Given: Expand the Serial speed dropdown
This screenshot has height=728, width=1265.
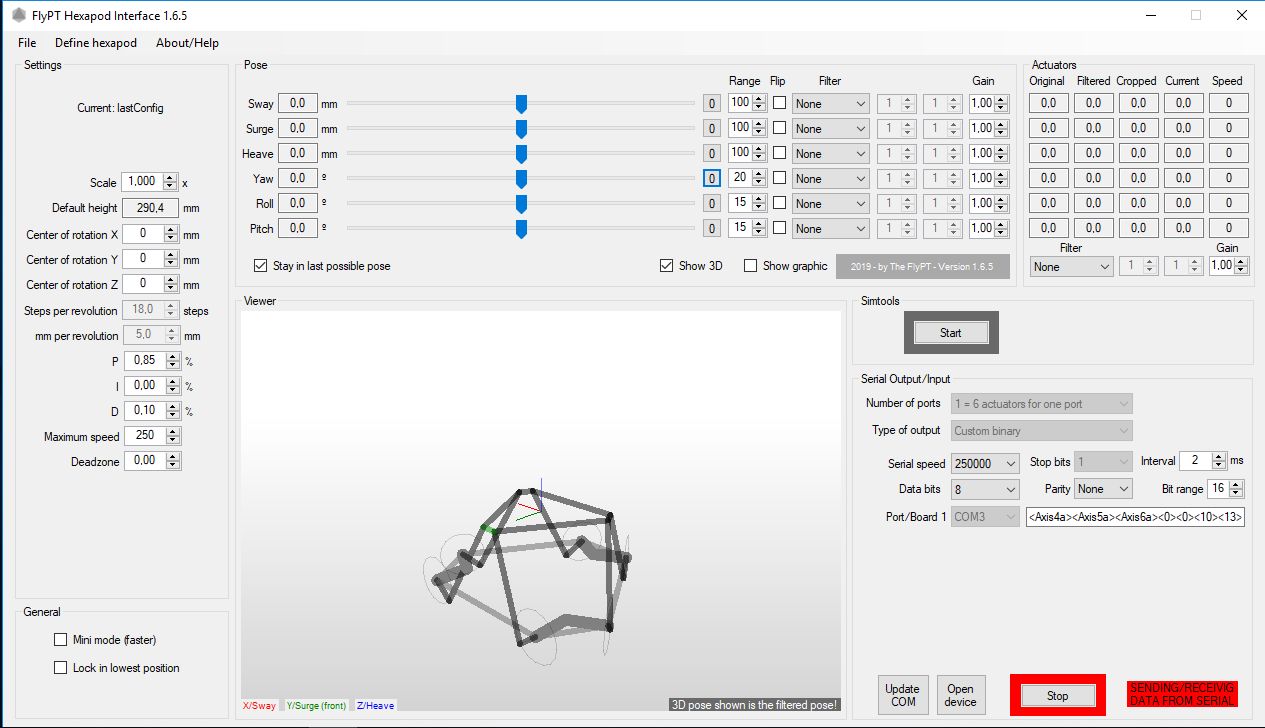Looking at the screenshot, I should [985, 464].
